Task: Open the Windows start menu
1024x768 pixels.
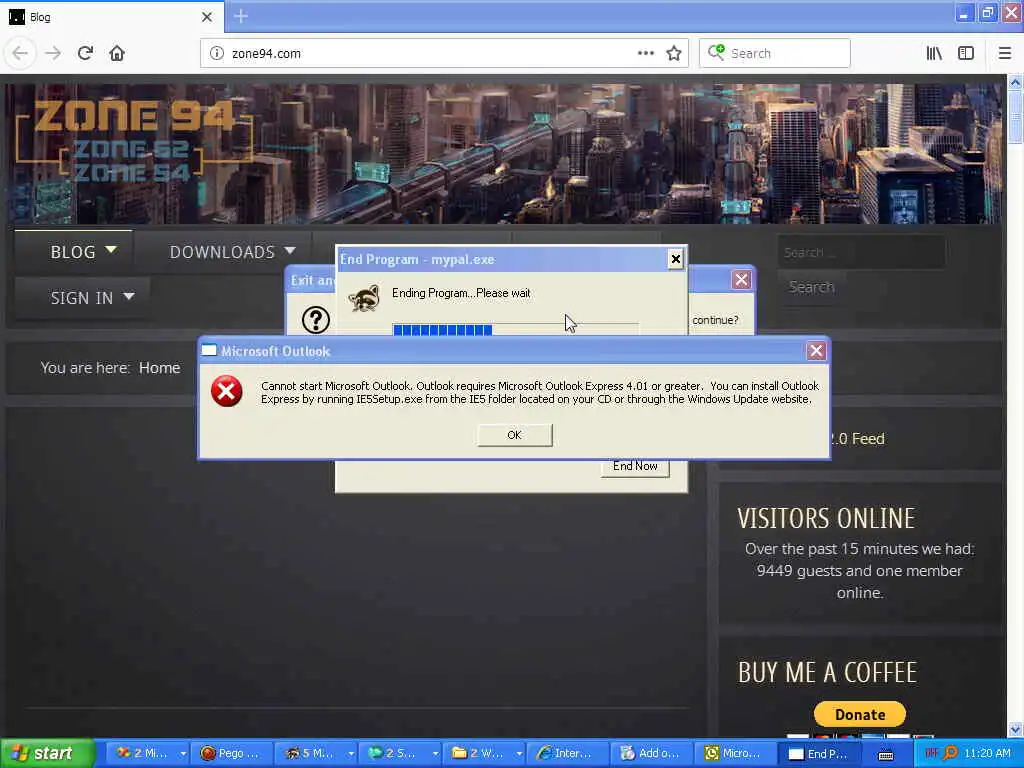Action: (46, 753)
